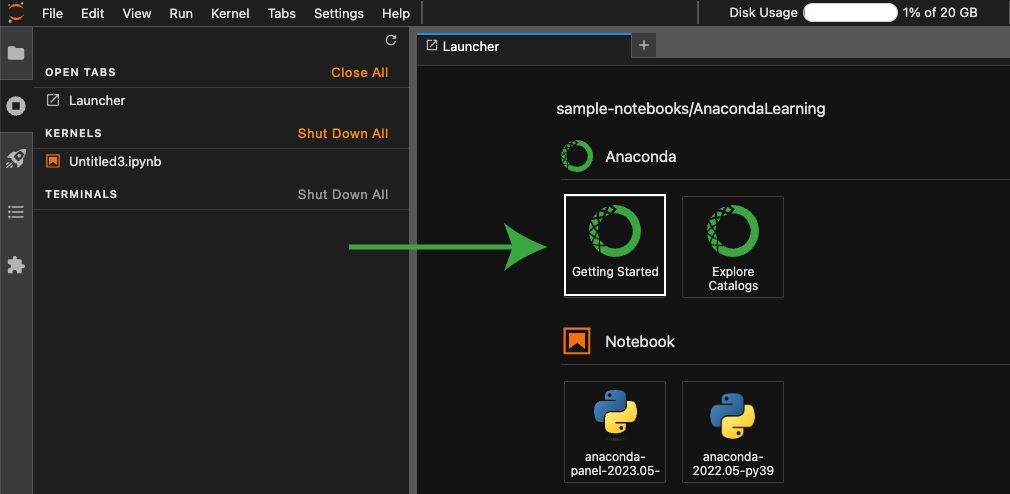Open the Settings menu
The height and width of the screenshot is (494, 1010).
coord(339,13)
